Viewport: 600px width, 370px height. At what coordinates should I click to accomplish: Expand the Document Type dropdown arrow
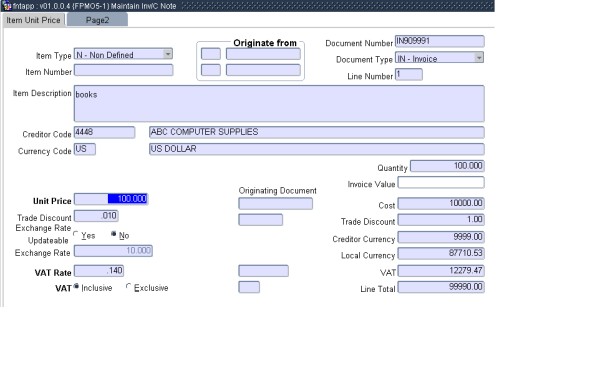479,58
